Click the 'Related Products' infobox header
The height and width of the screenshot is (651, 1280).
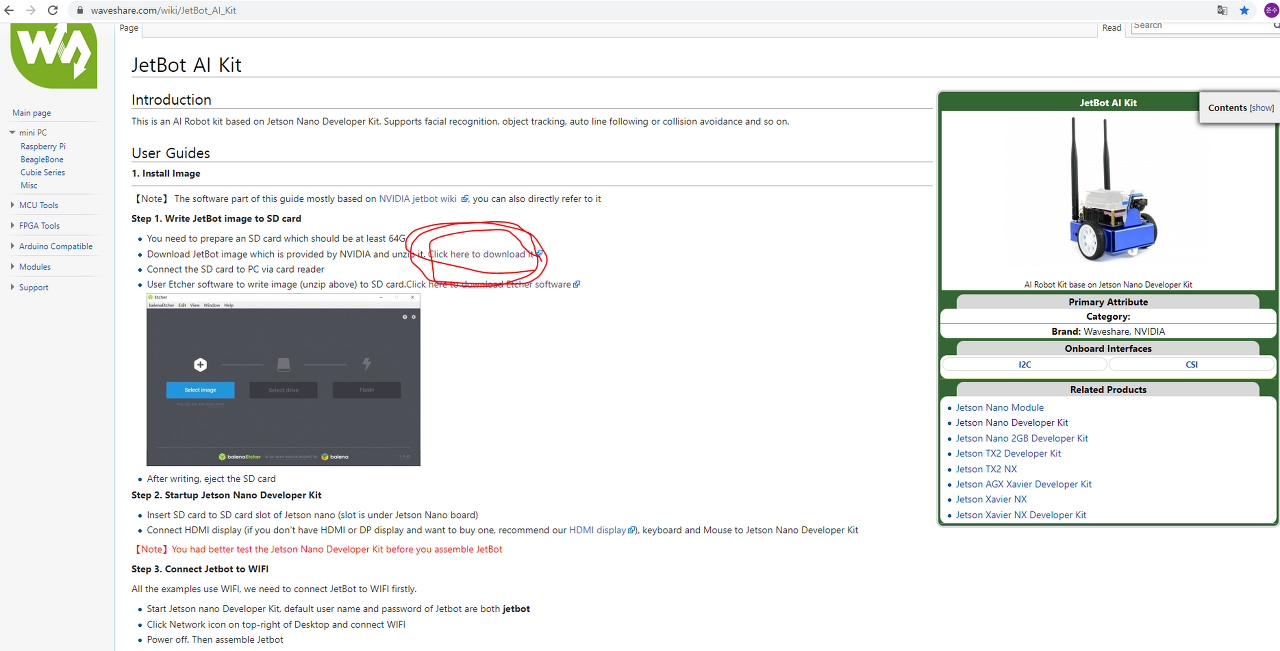coord(1108,390)
